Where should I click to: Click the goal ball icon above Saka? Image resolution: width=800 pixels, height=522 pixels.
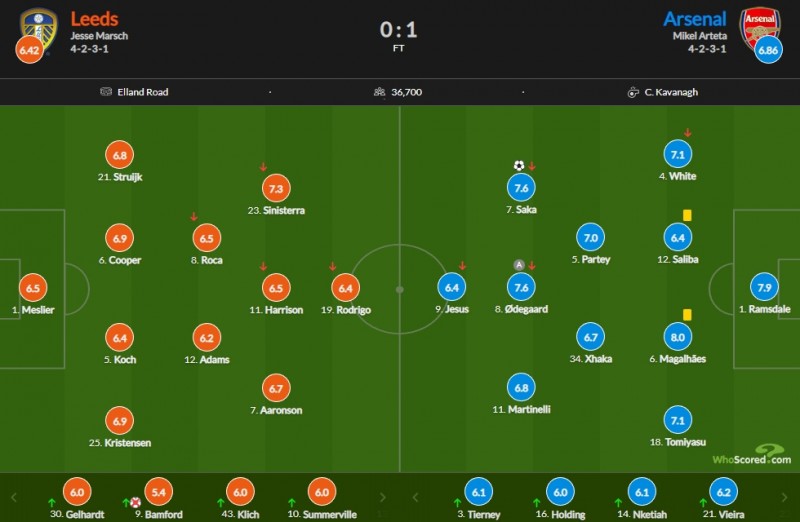(x=519, y=166)
